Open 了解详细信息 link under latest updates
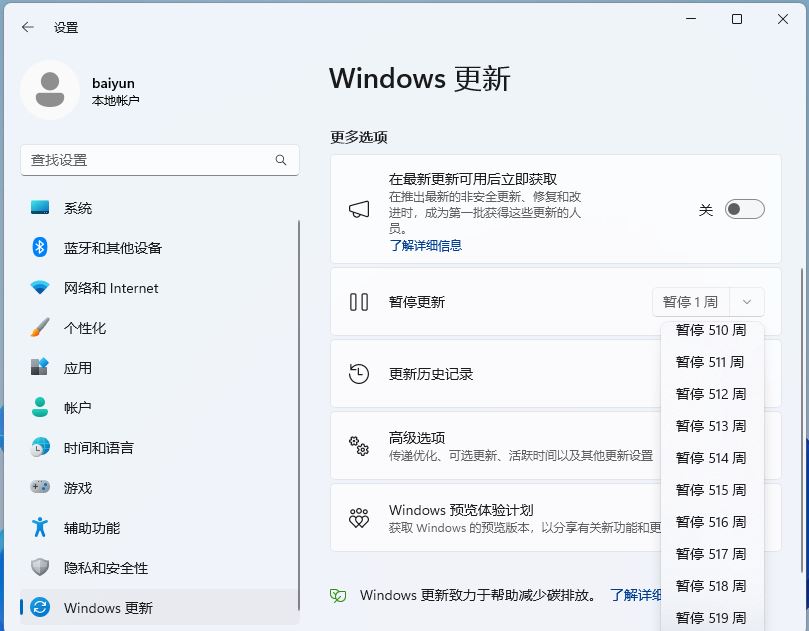The width and height of the screenshot is (809, 631). pos(426,245)
